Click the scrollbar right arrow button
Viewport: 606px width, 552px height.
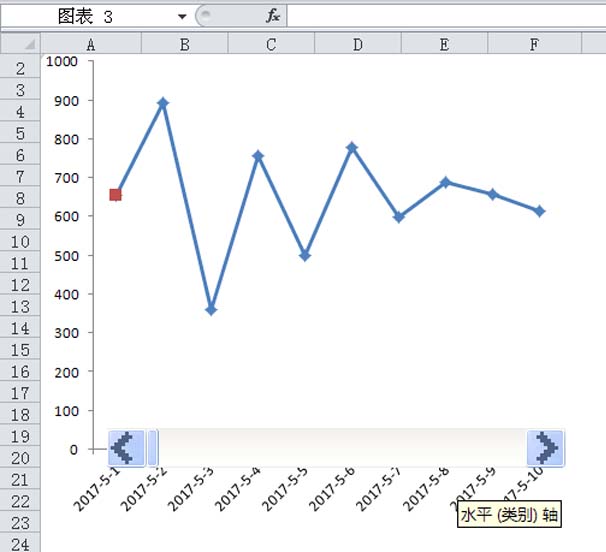click(546, 447)
